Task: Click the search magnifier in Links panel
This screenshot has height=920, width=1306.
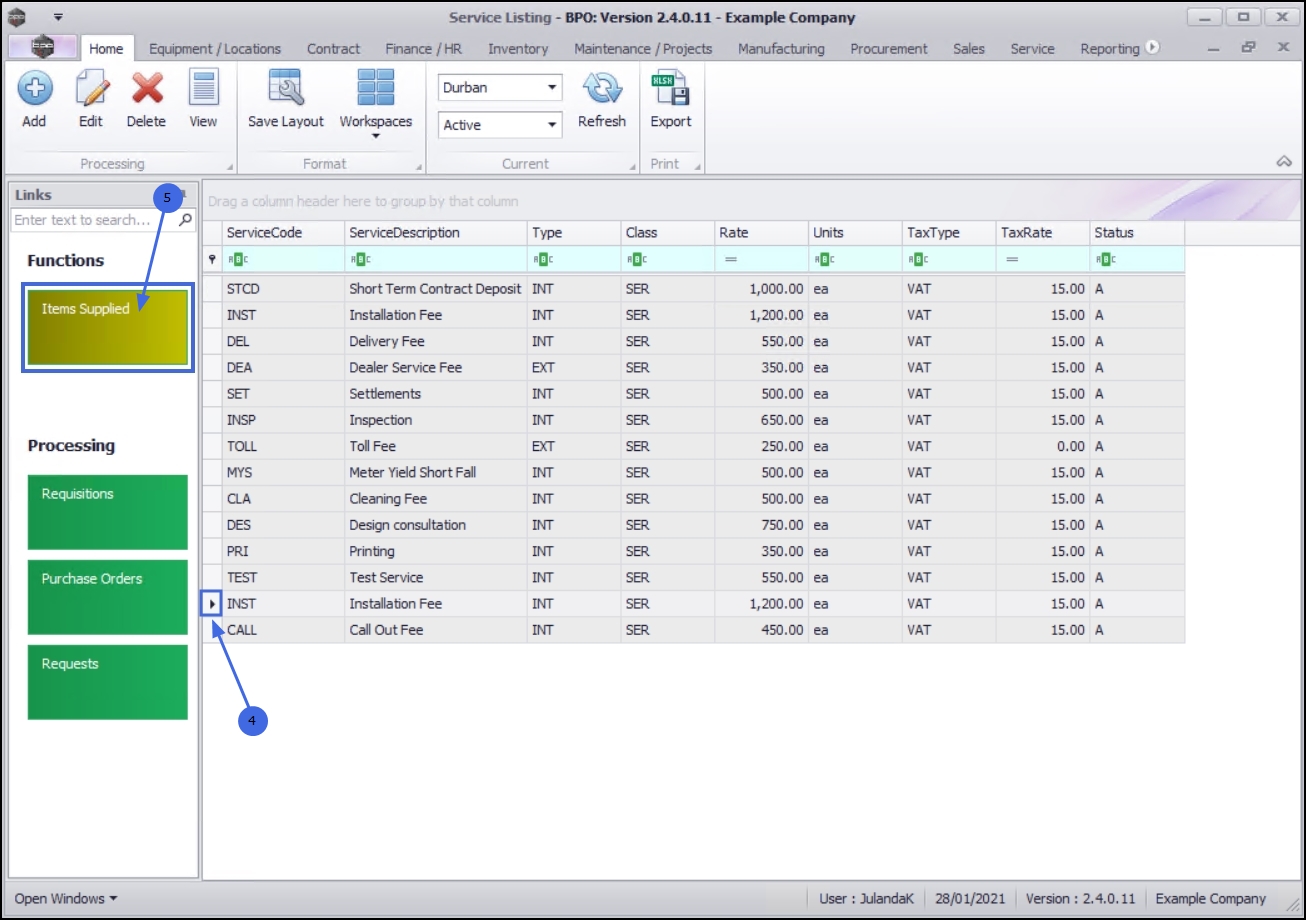Action: pos(186,220)
